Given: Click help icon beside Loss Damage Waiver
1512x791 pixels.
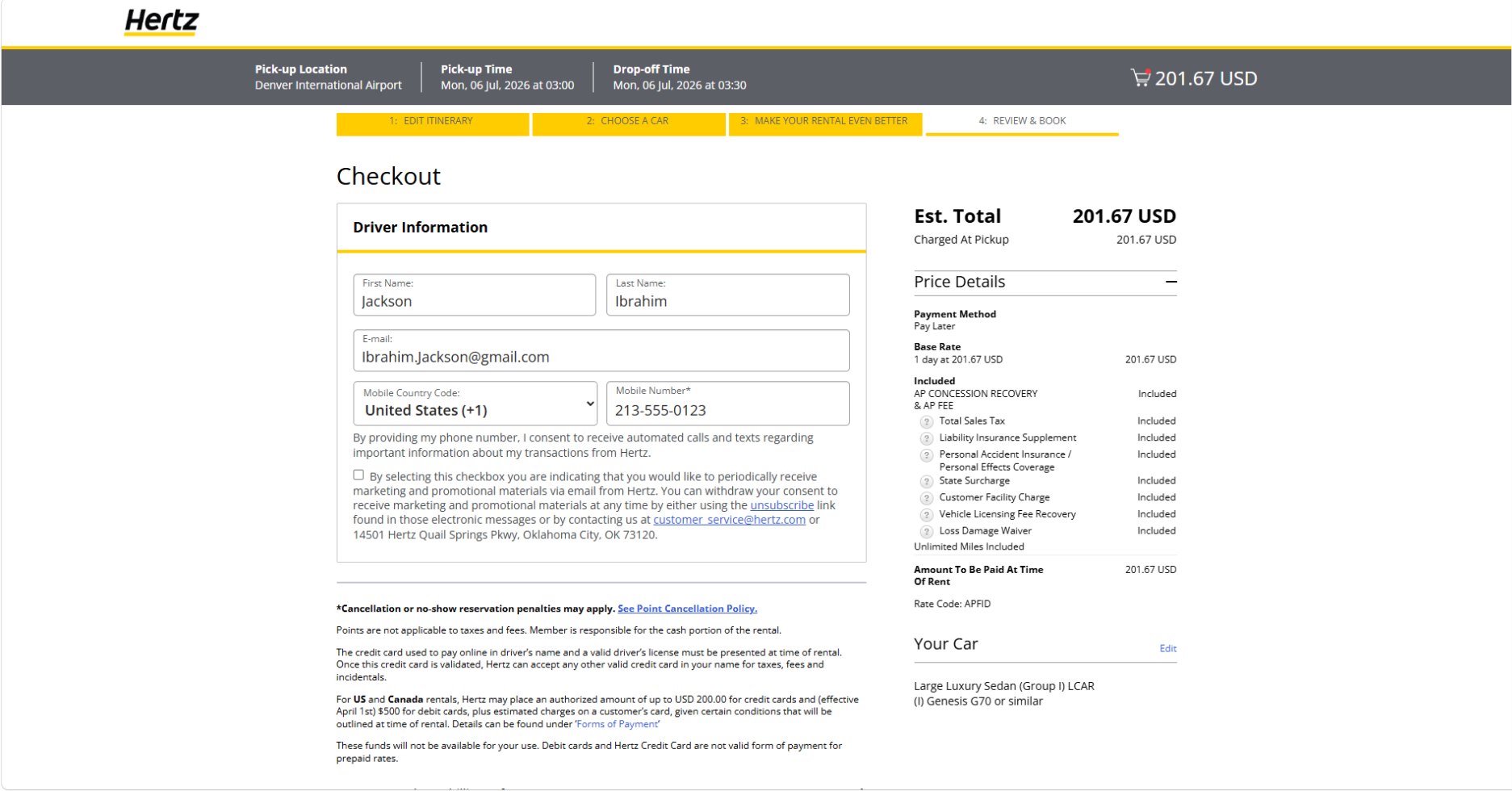Looking at the screenshot, I should (x=927, y=531).
